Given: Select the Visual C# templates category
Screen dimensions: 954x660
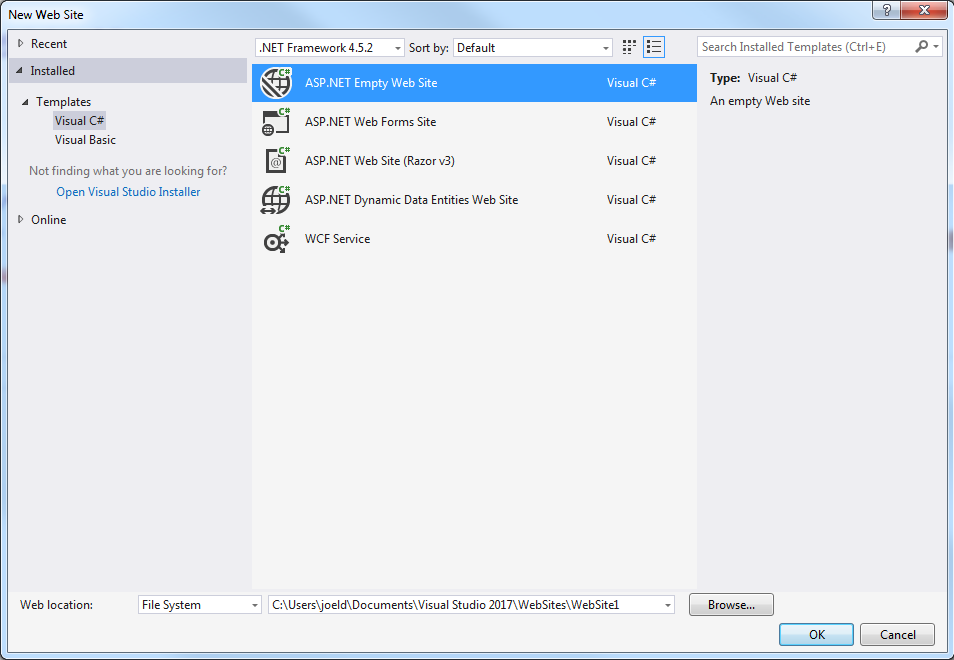Looking at the screenshot, I should click(x=79, y=120).
